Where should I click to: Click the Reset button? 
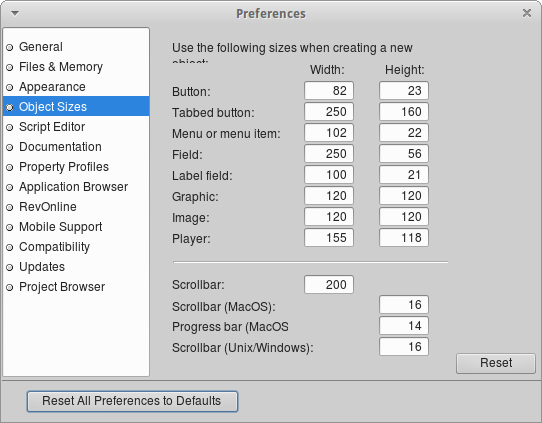pyautogui.click(x=496, y=363)
